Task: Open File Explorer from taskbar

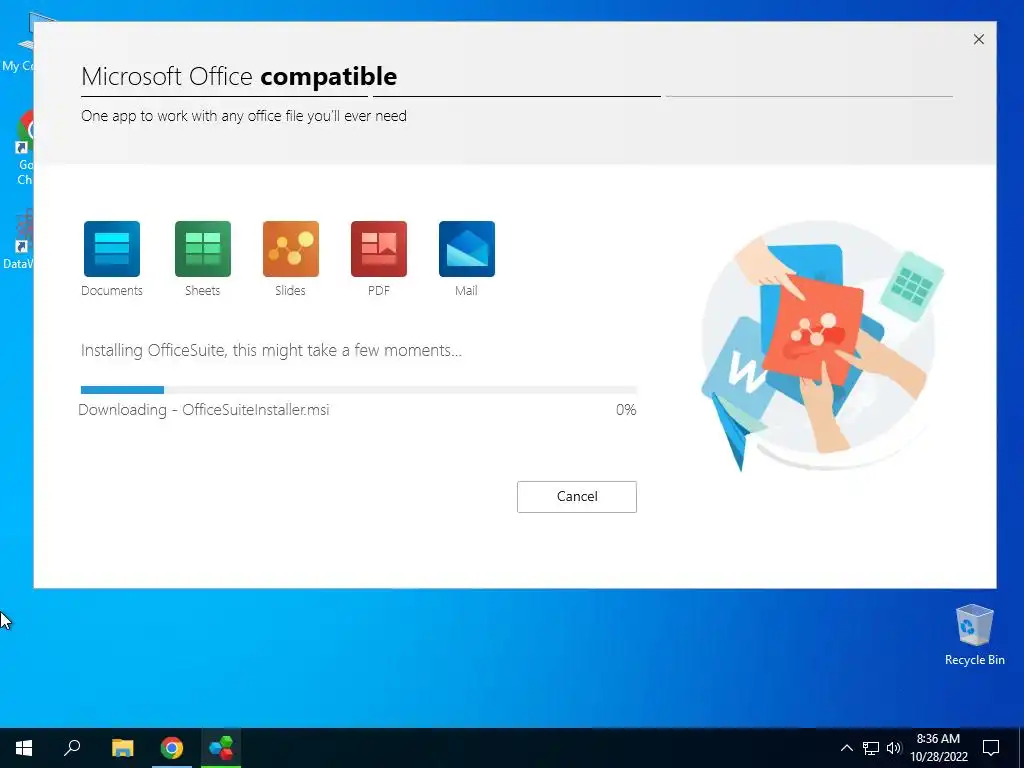Action: pos(122,748)
